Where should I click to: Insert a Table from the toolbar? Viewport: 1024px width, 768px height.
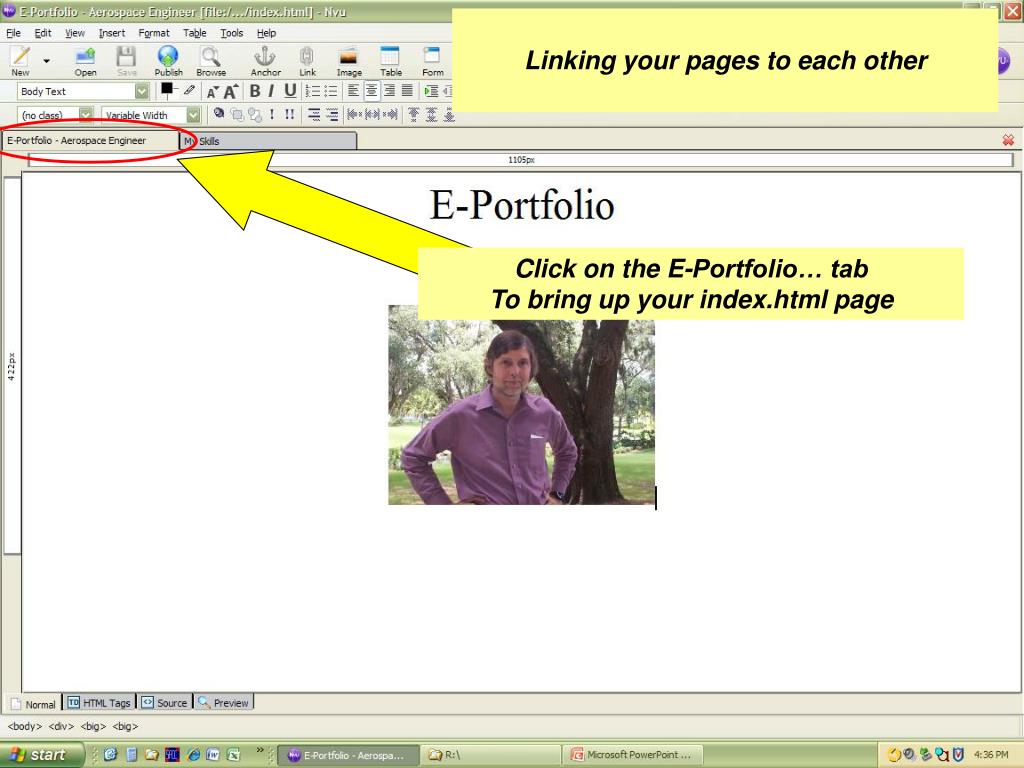(391, 61)
